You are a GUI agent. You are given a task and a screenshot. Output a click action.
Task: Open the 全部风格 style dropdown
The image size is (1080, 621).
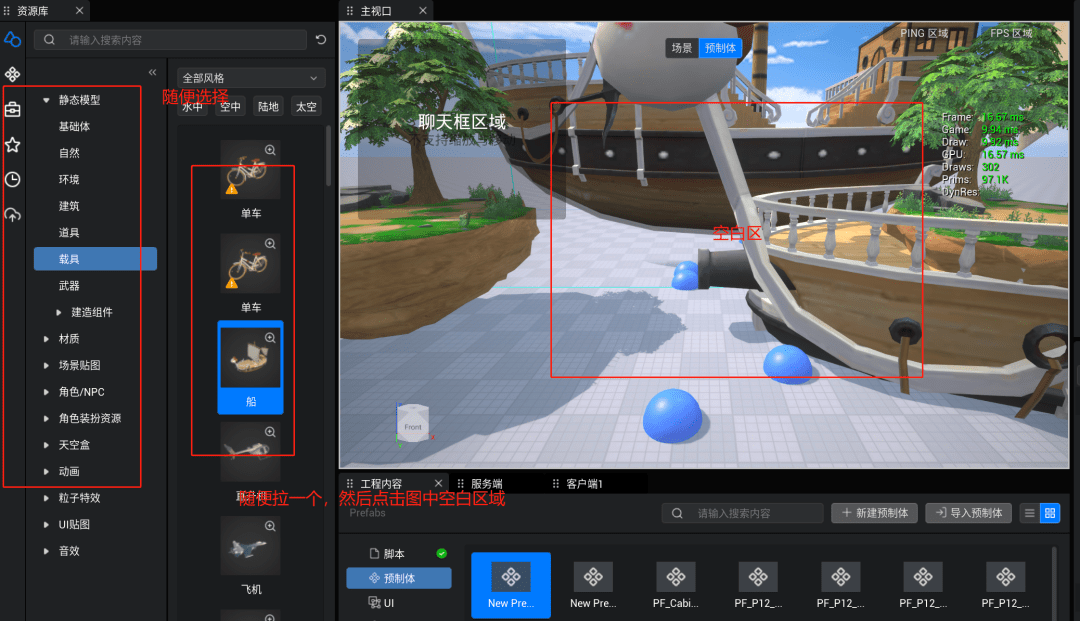(x=251, y=78)
